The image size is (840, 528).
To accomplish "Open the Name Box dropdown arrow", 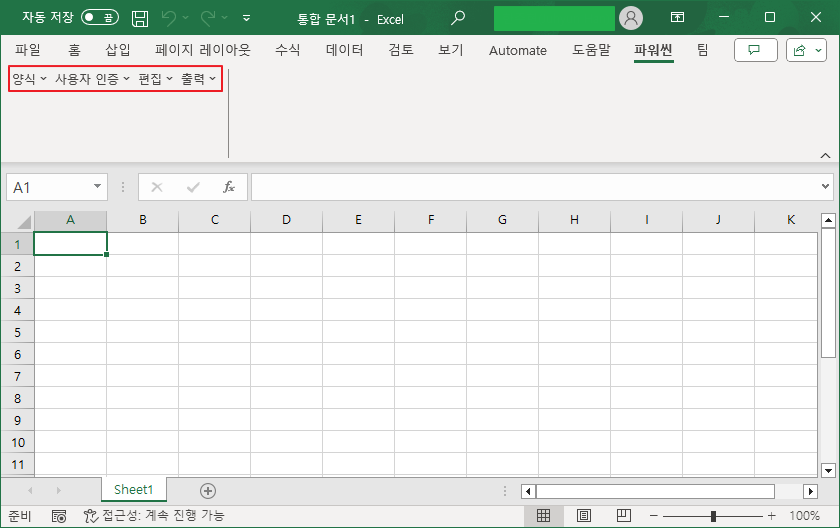I will coord(98,186).
